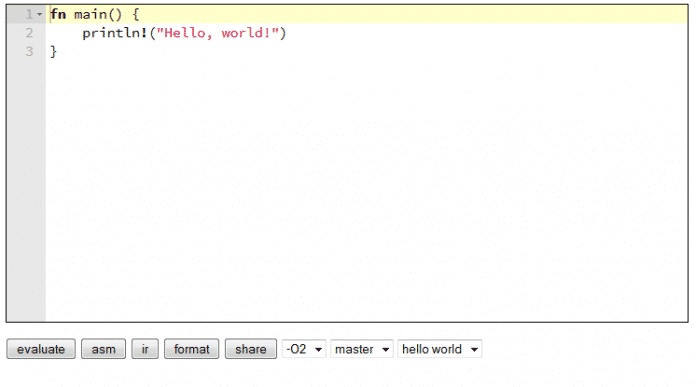Open the hello world examples dropdown
This screenshot has width=696, height=387.
tap(439, 349)
